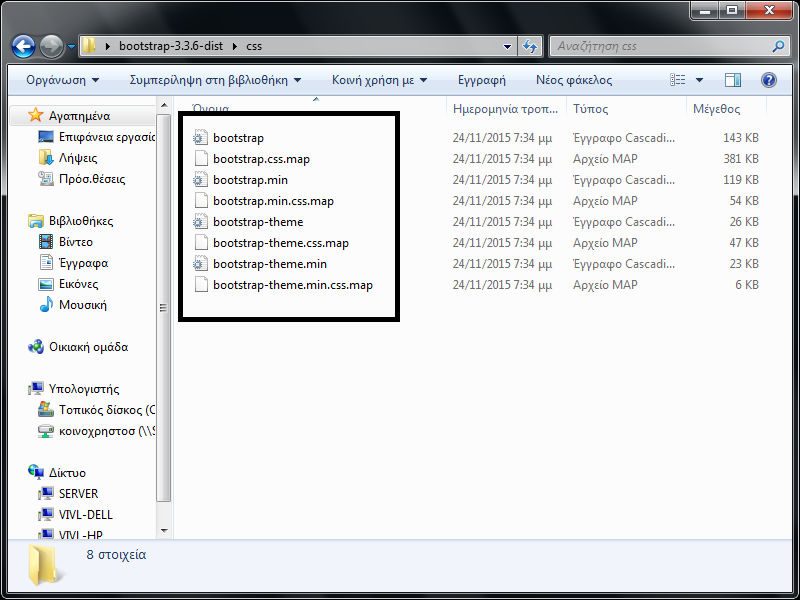Click the Εγγραφή toolbar button
Image resolution: width=800 pixels, height=600 pixels.
click(482, 80)
